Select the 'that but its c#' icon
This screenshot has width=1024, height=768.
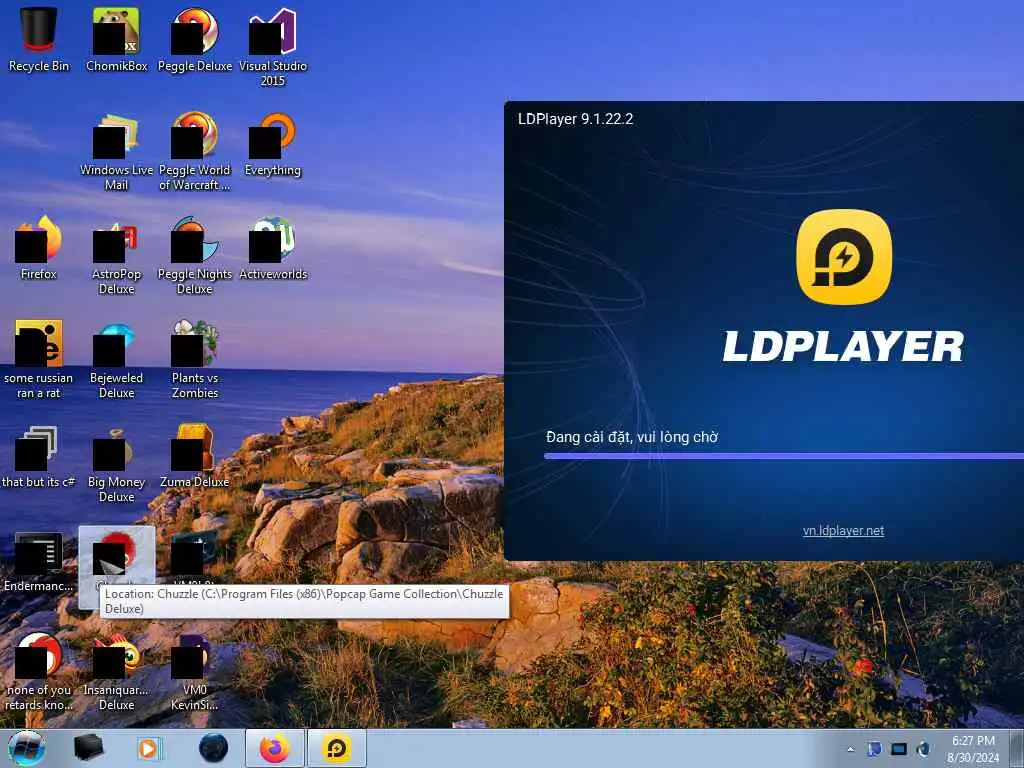tap(39, 457)
